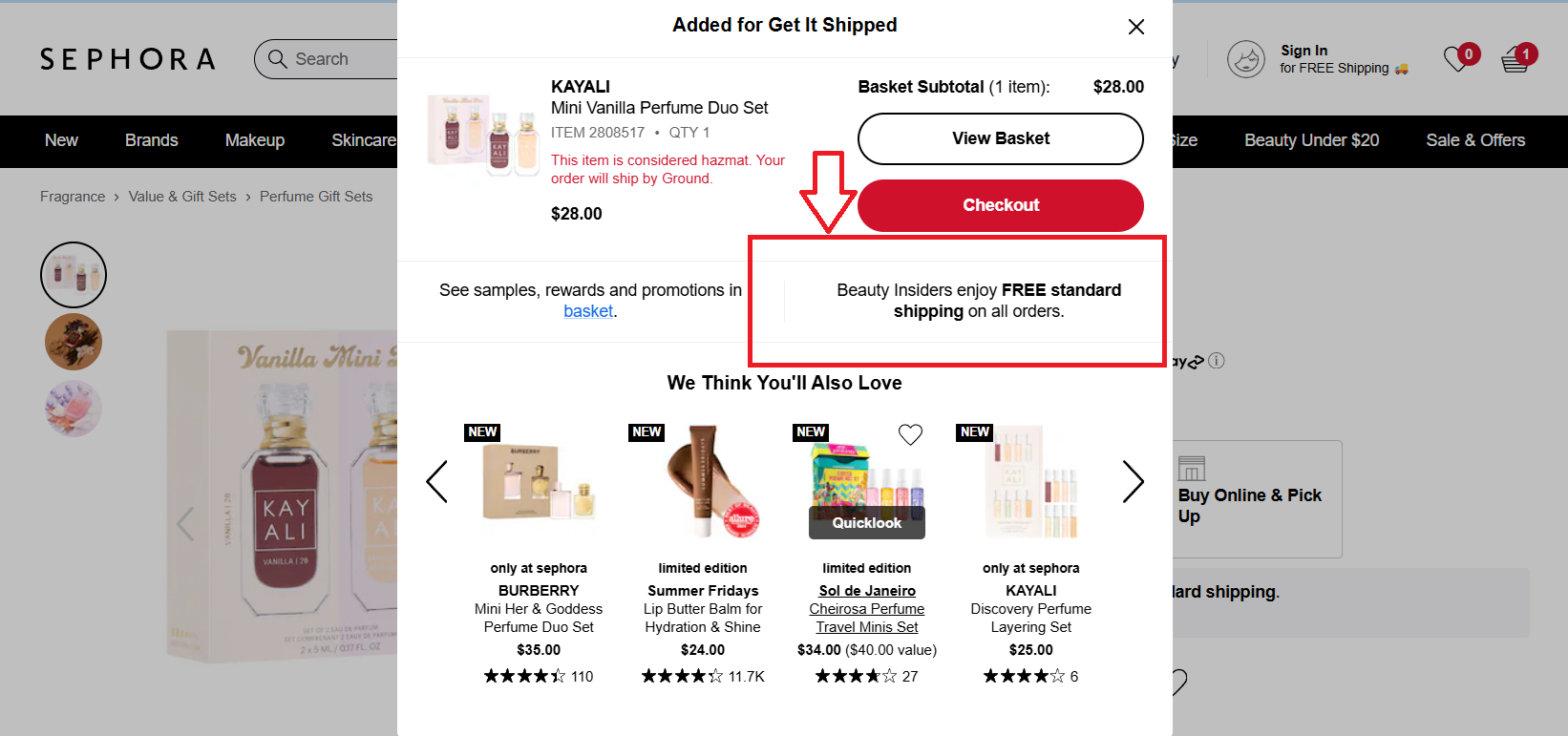This screenshot has width=1568, height=736.
Task: Favorite the Sol de Janeiro Travel Minis Set
Action: [x=910, y=434]
